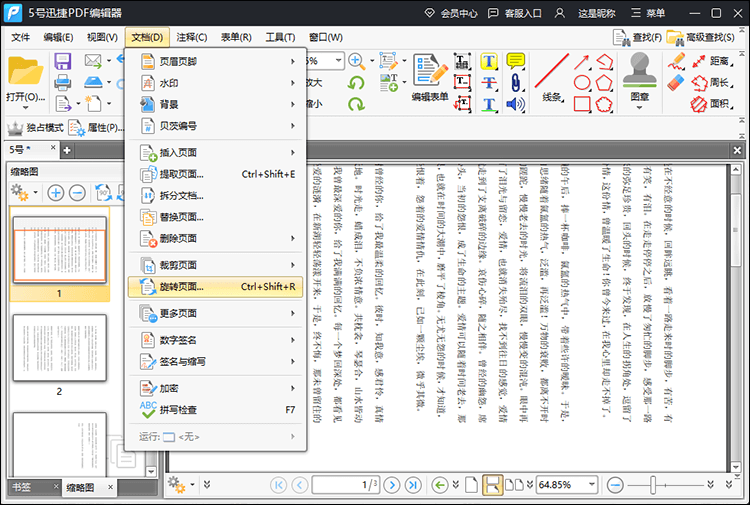Click the email envelope icon
This screenshot has height=505, width=750.
[x=93, y=61]
